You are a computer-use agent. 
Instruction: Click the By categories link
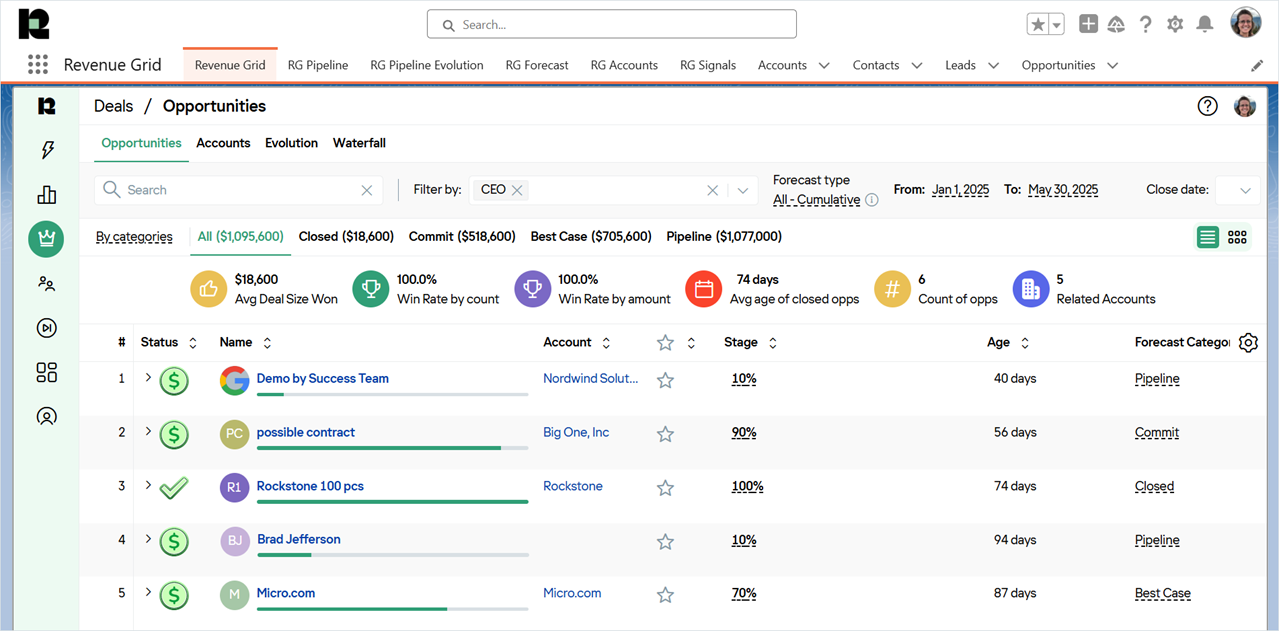pos(134,237)
